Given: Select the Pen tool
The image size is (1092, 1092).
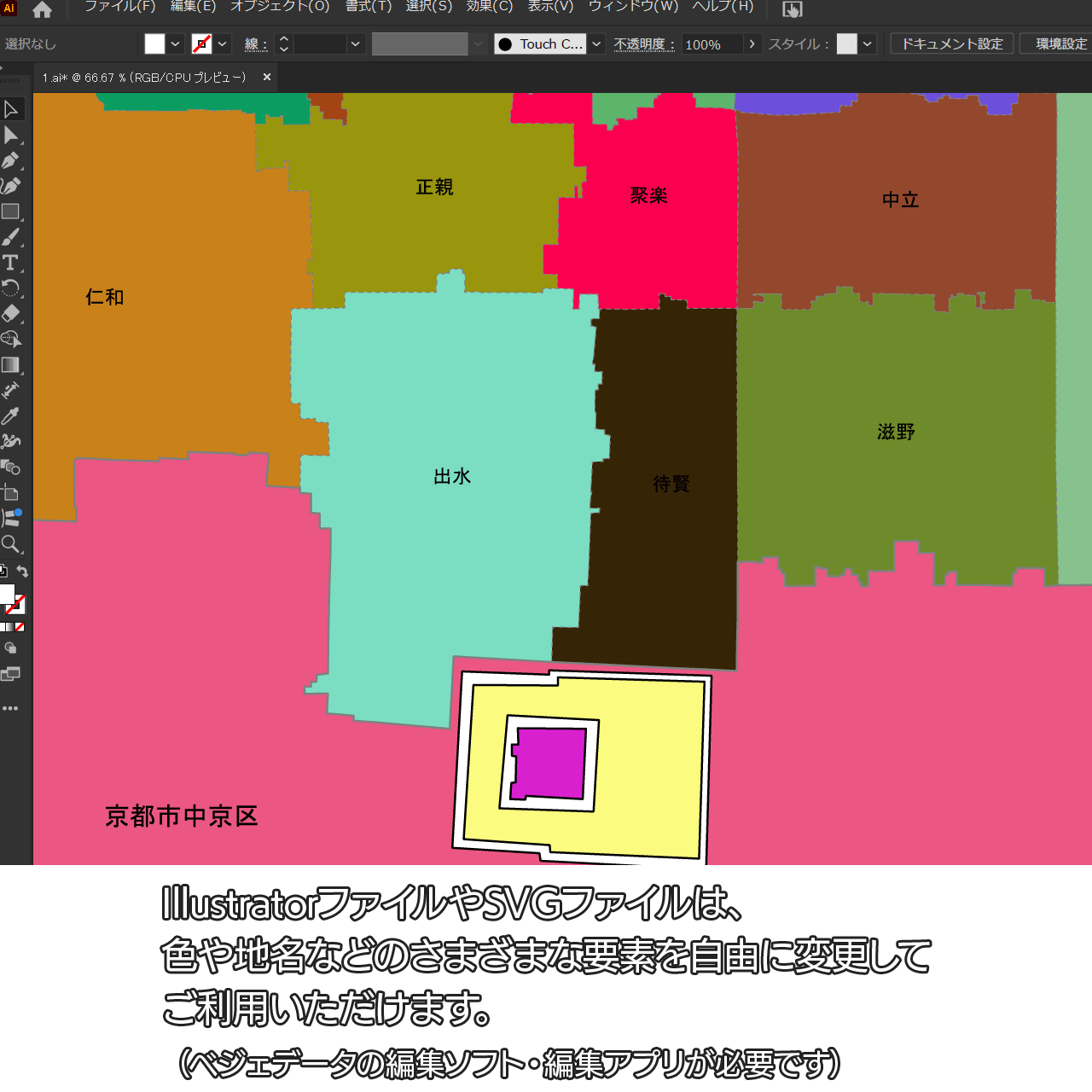Looking at the screenshot, I should (x=11, y=160).
